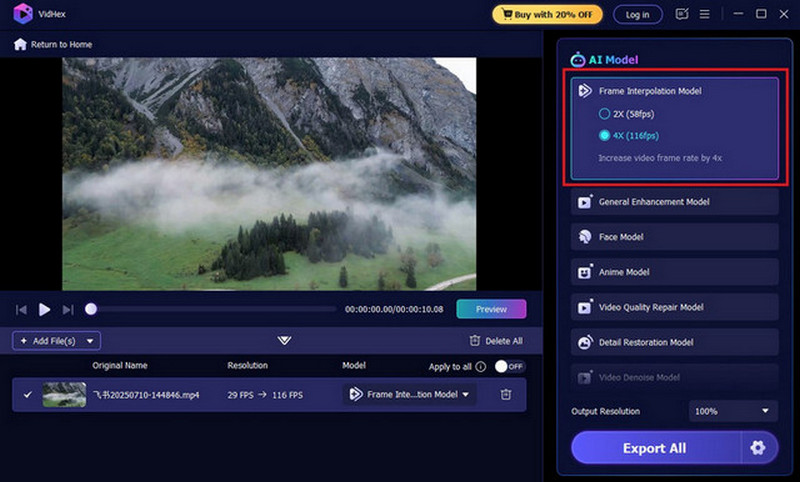Image resolution: width=800 pixels, height=482 pixels.
Task: Open the Frame Inte...tion Model row dropdown
Action: 409,394
